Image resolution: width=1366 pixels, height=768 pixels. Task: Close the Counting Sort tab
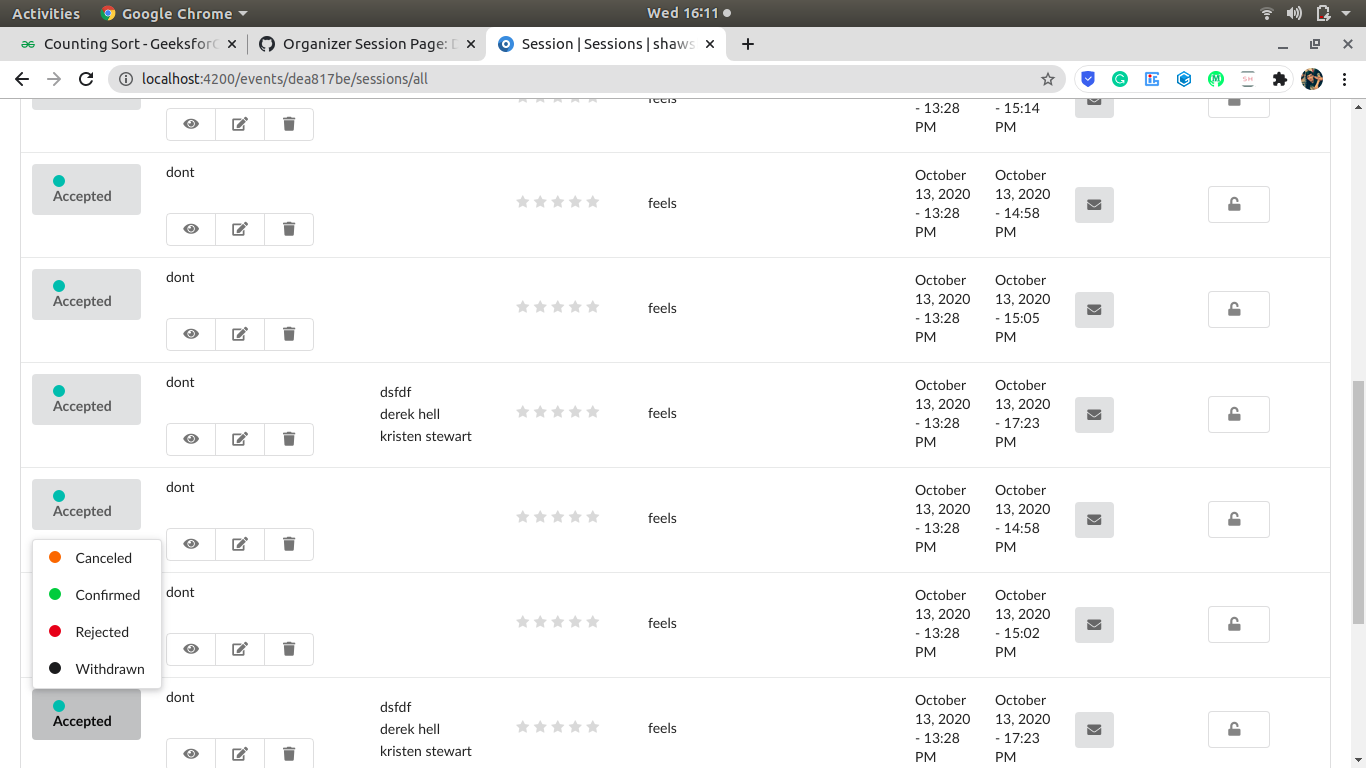click(232, 44)
